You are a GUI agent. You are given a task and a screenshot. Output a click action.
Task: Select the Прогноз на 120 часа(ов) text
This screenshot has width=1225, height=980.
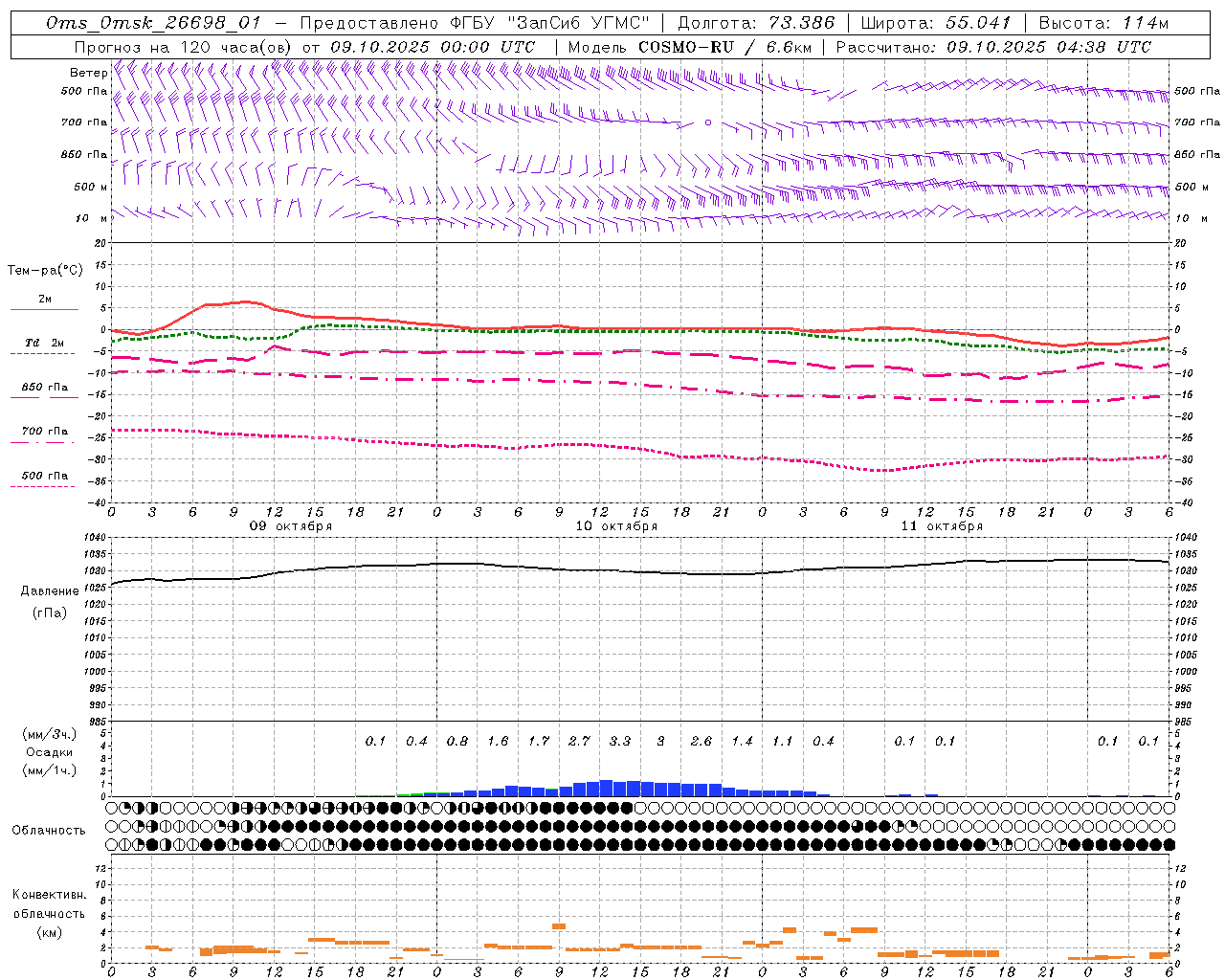tap(184, 47)
